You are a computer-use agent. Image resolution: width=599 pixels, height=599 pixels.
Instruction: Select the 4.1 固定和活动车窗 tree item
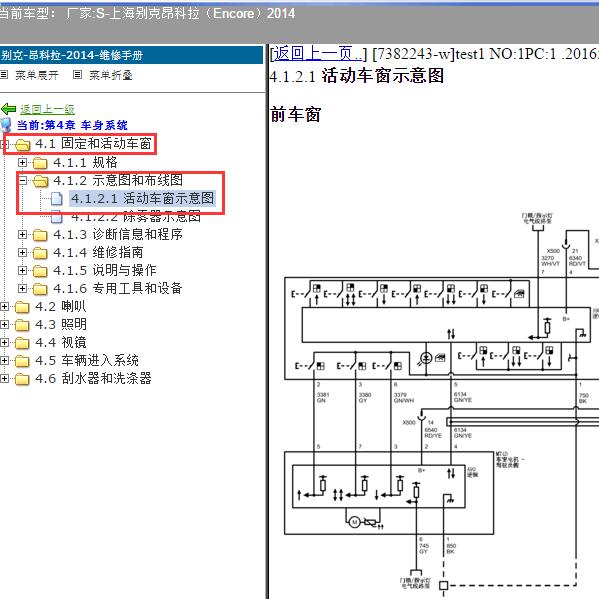coord(93,144)
